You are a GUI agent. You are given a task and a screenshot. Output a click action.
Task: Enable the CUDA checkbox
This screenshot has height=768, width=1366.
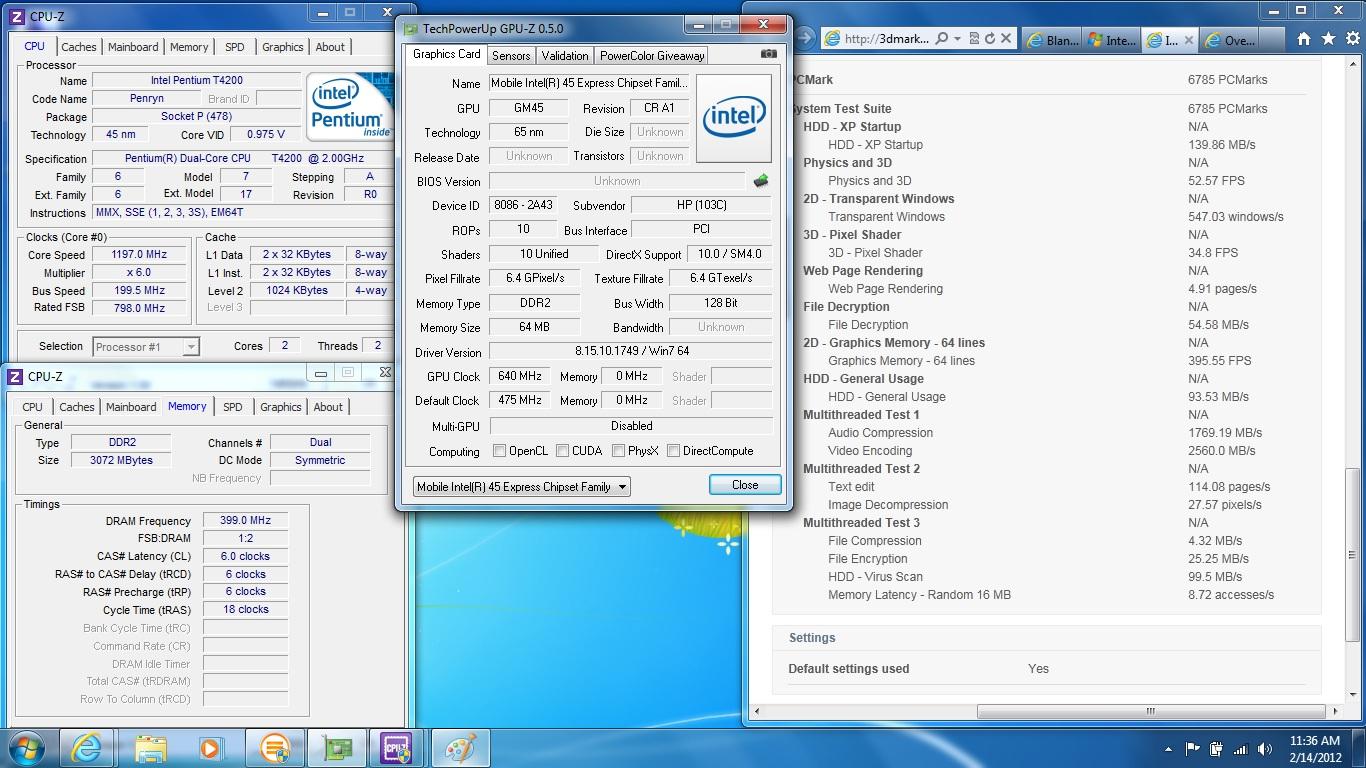point(562,451)
